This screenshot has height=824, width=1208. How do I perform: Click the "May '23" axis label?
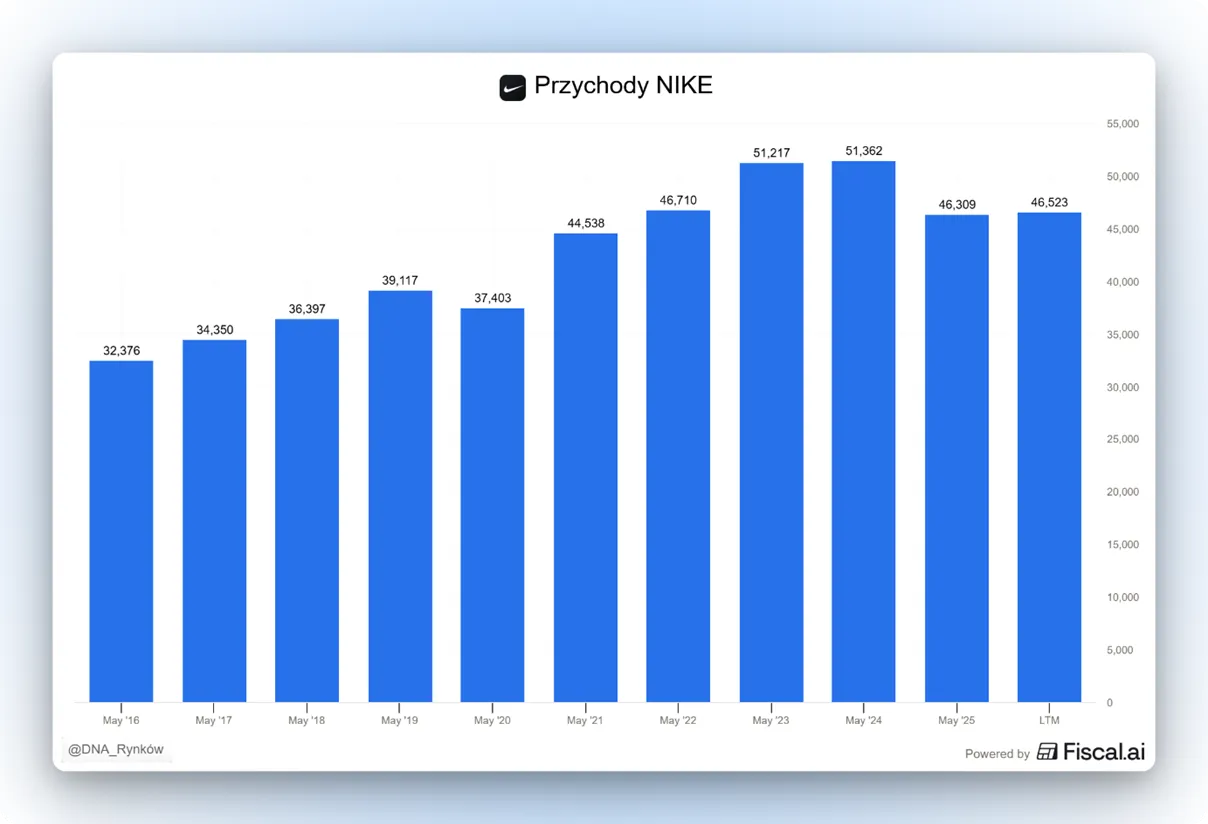click(771, 720)
